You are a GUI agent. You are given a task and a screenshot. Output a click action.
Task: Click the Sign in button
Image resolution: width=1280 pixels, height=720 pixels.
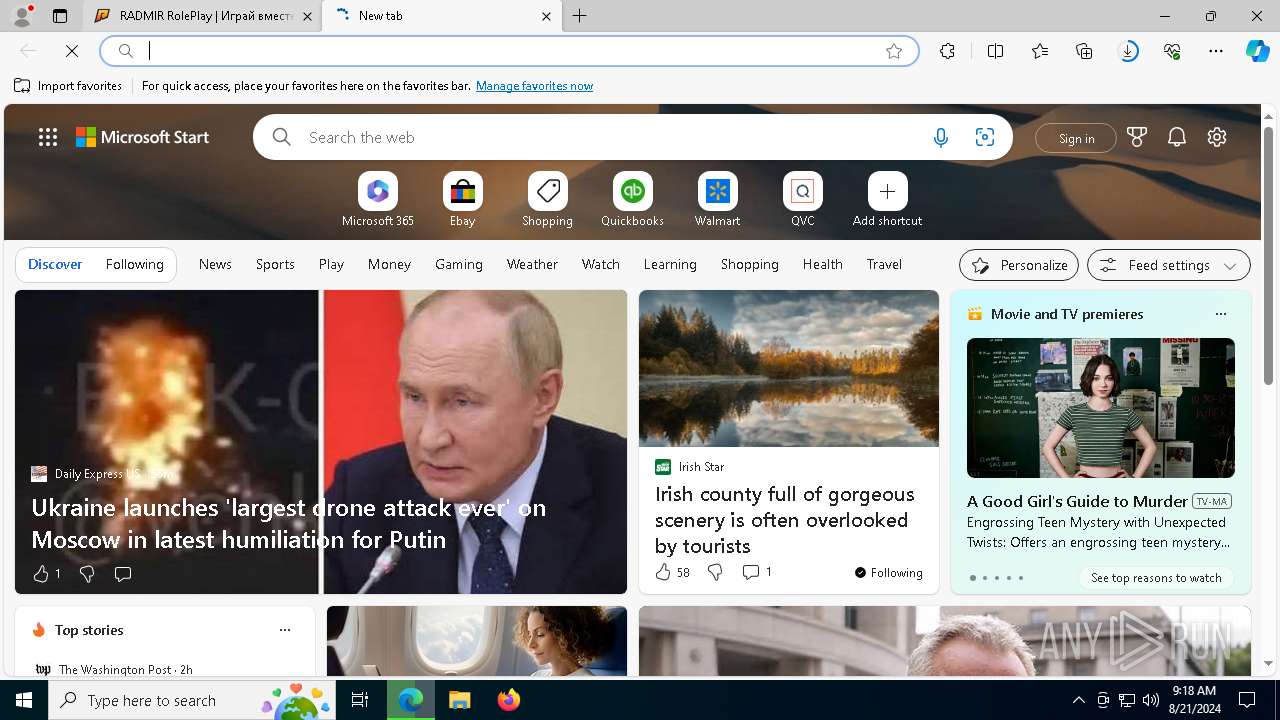[1076, 138]
